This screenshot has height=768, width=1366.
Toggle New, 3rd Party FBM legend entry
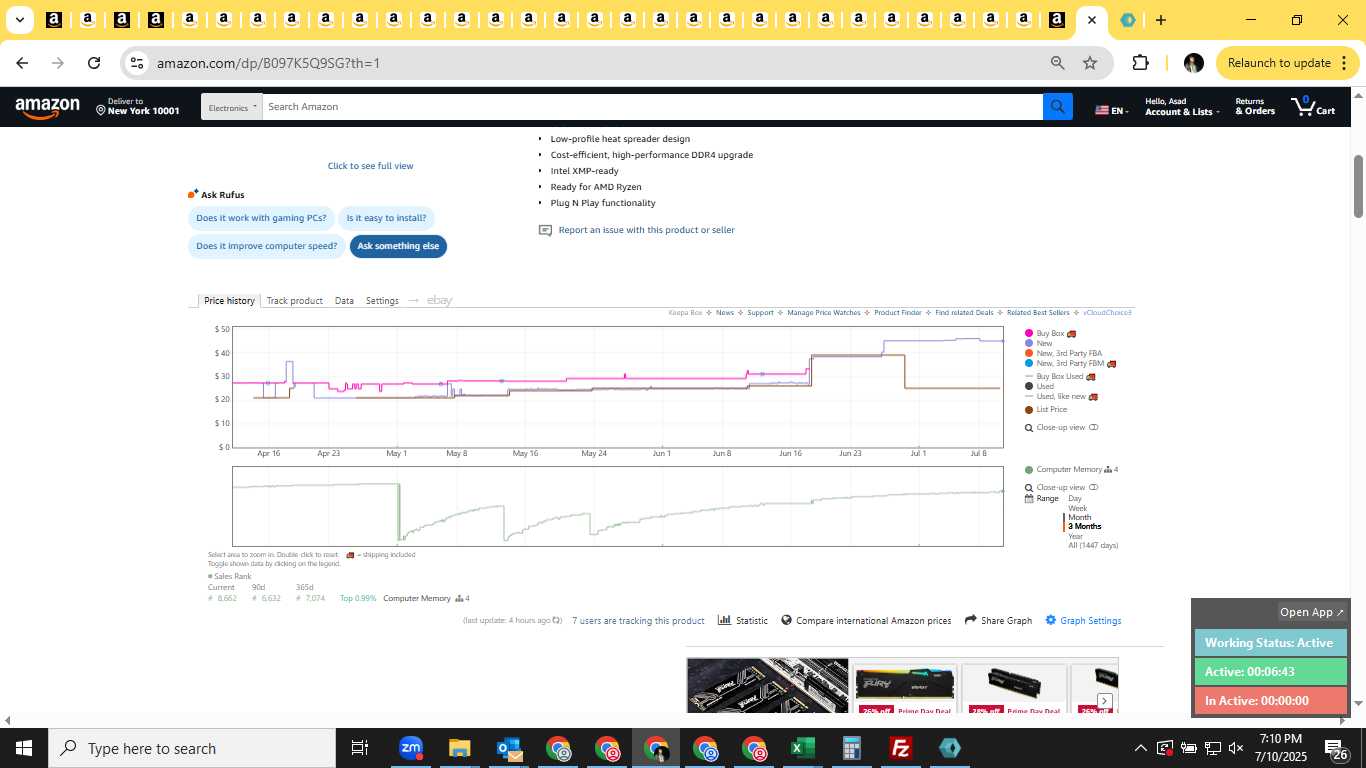(x=1070, y=363)
